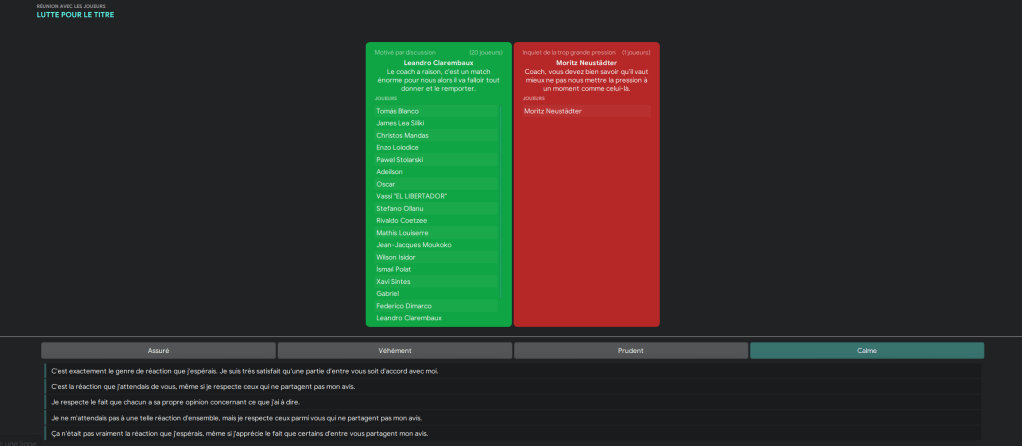
Task: Click James Lea Siliki in the player list
Action: tap(400, 123)
